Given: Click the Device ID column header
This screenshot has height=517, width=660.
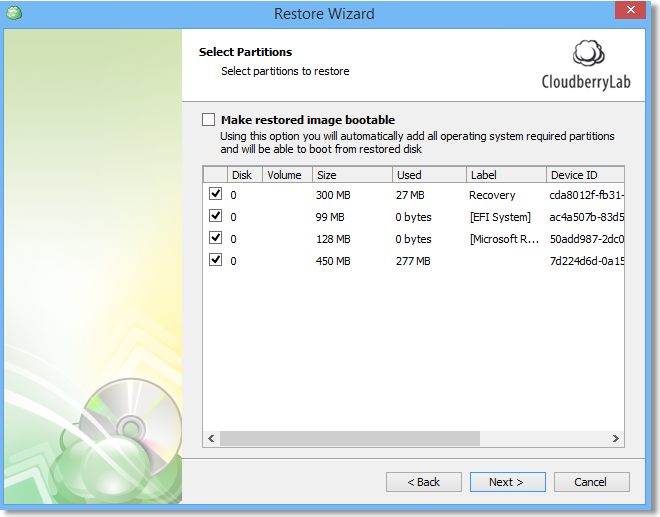Looking at the screenshot, I should tap(583, 175).
